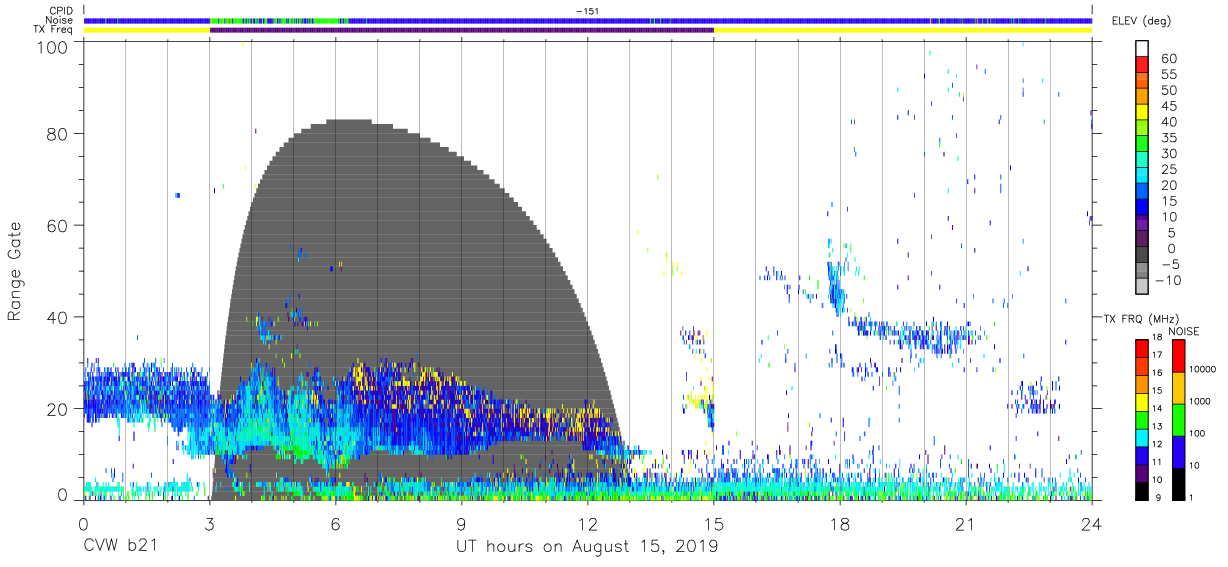Image resolution: width=1228 pixels, height=567 pixels.
Task: Click the 45 label in ELEV legend
Action: [1167, 106]
